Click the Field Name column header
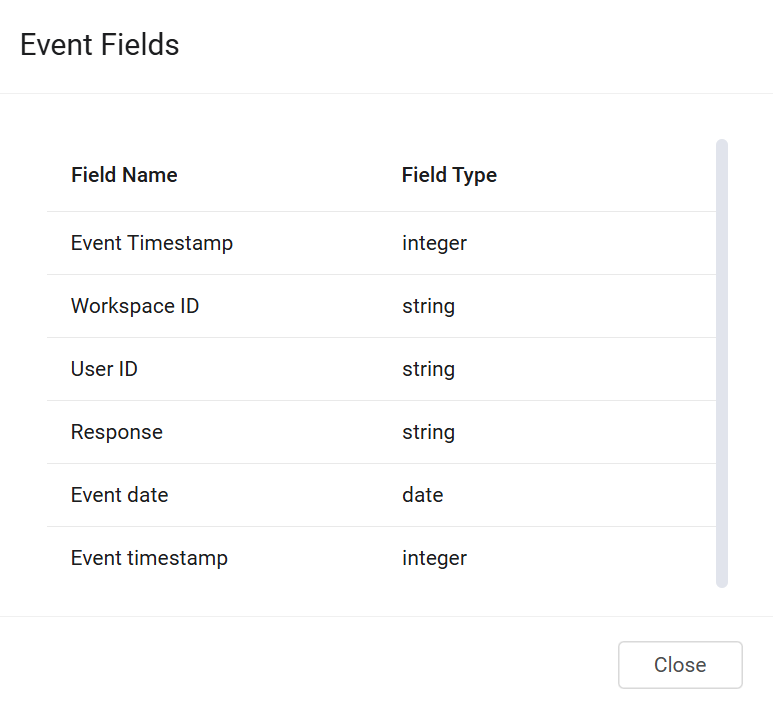Screen dimensions: 773x709 pyautogui.click(x=124, y=175)
